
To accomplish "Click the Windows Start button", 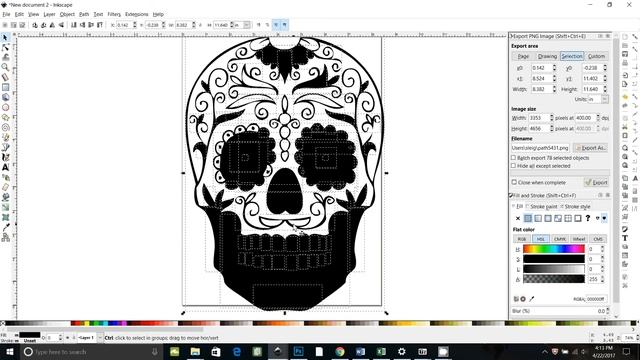I will pyautogui.click(x=9, y=351).
